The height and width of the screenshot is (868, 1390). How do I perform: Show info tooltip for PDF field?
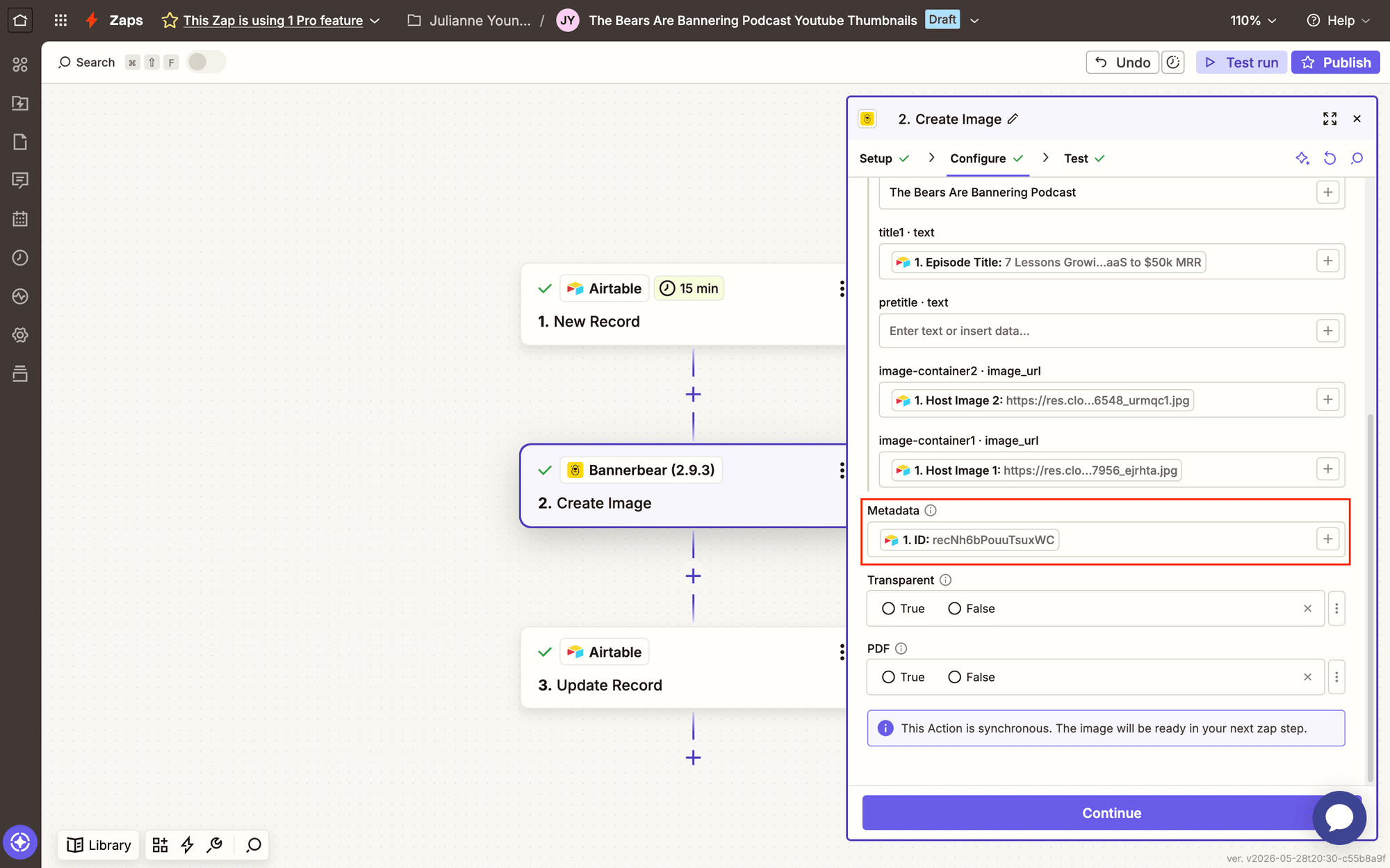pyautogui.click(x=901, y=648)
